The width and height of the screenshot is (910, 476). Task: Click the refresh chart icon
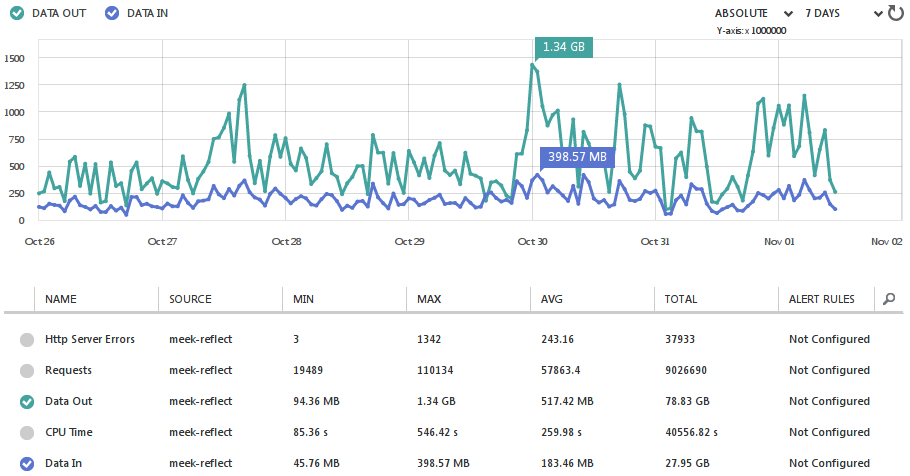[x=895, y=13]
